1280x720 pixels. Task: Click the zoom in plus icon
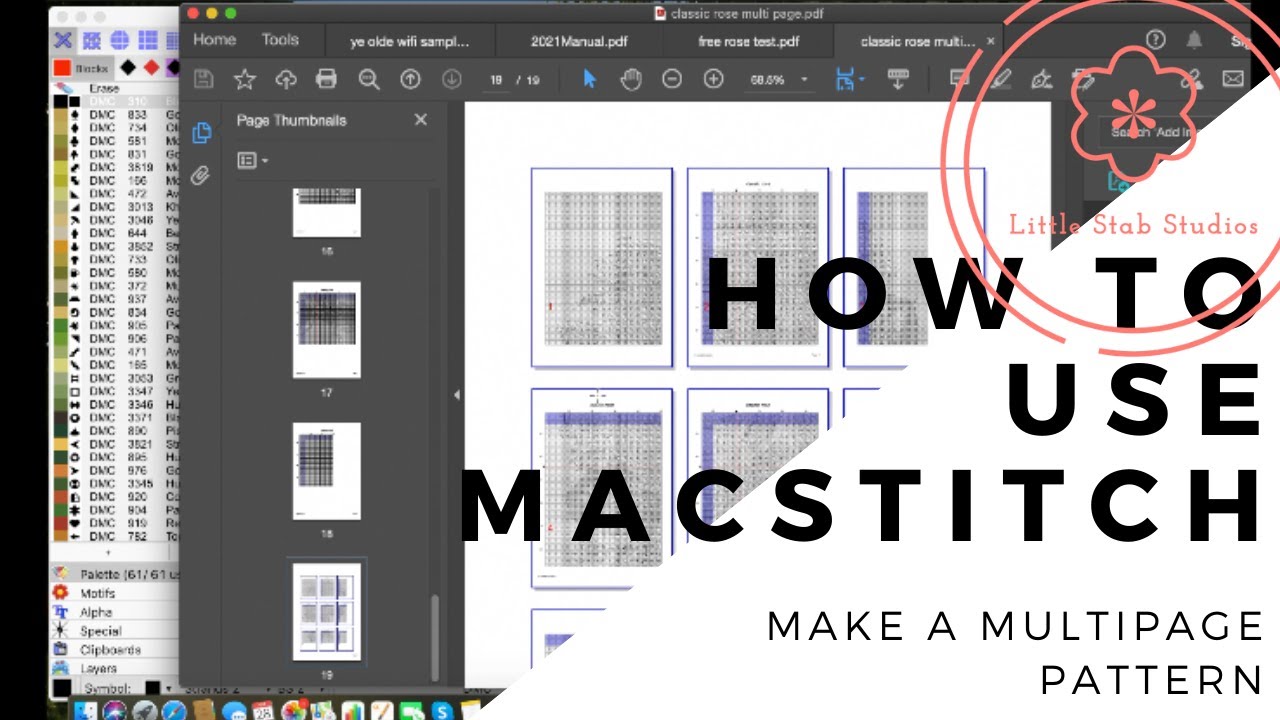point(713,79)
